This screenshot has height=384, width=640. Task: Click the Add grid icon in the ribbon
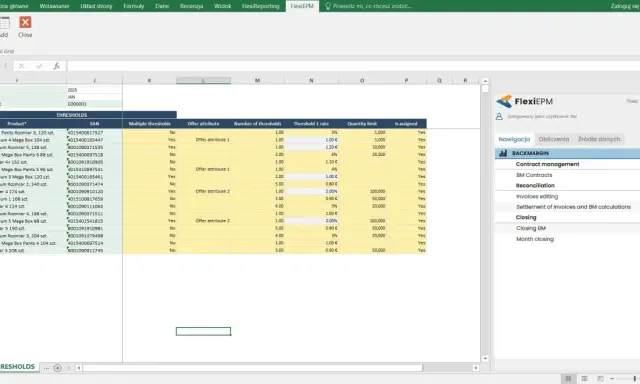pos(4,23)
